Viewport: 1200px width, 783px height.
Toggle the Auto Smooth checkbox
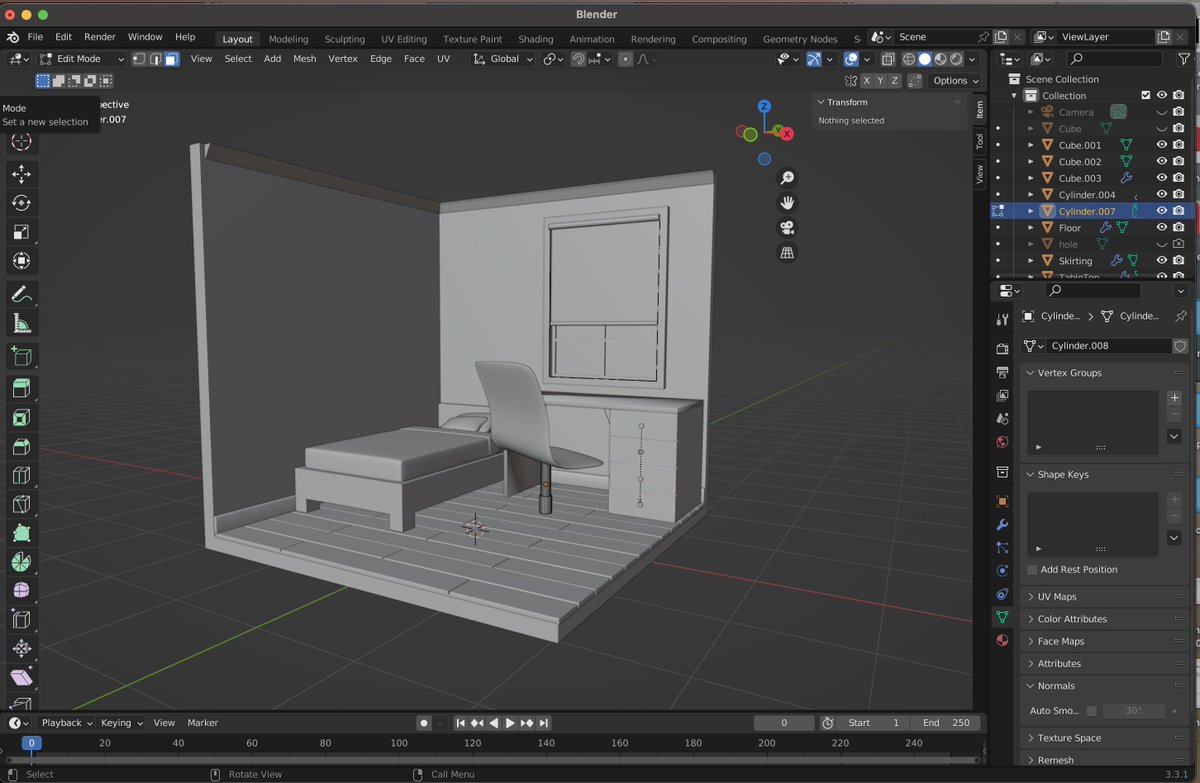1092,711
